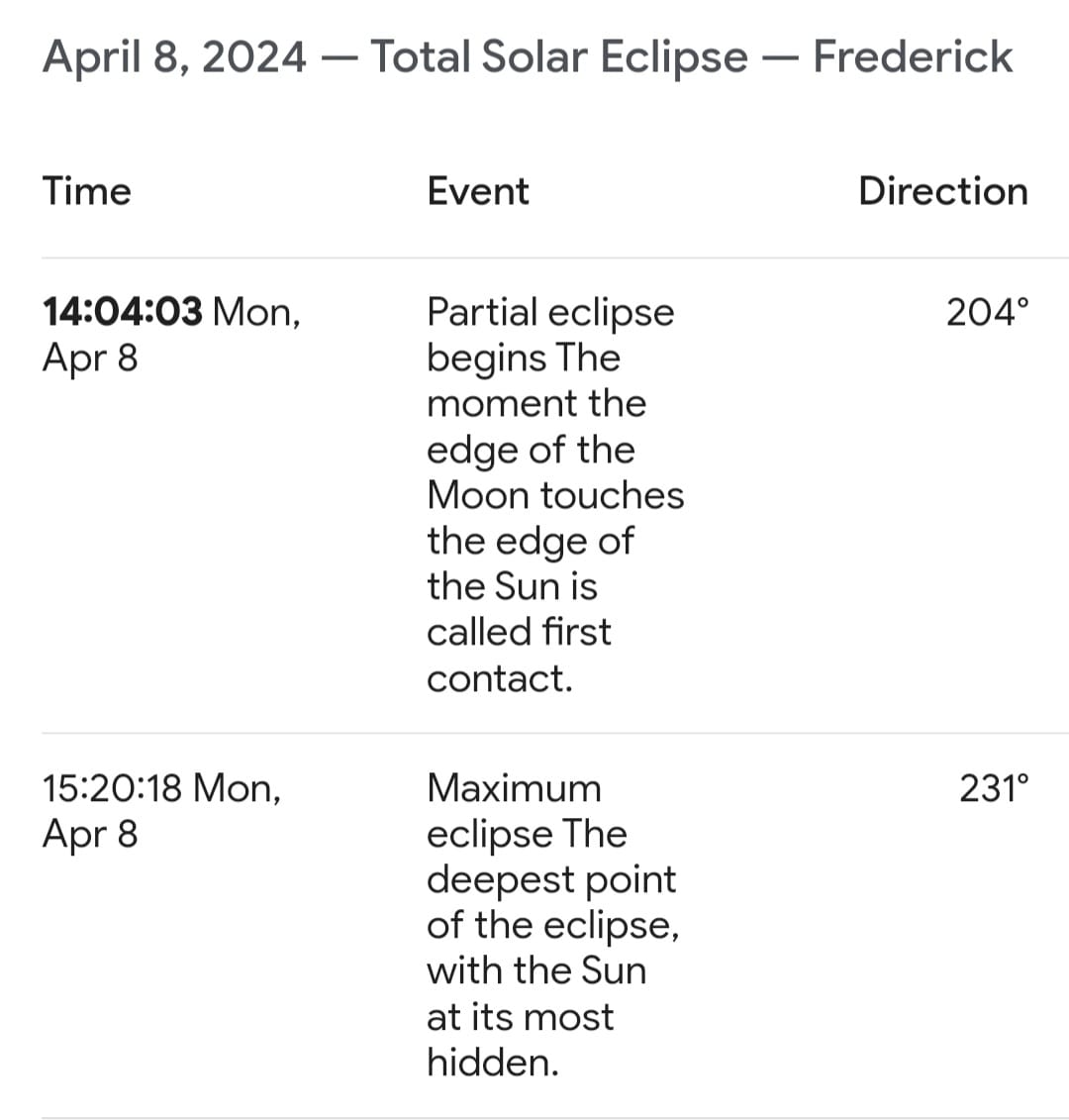The height and width of the screenshot is (1120, 1069).
Task: Select the "Frederick" location in the heading
Action: click(x=912, y=56)
